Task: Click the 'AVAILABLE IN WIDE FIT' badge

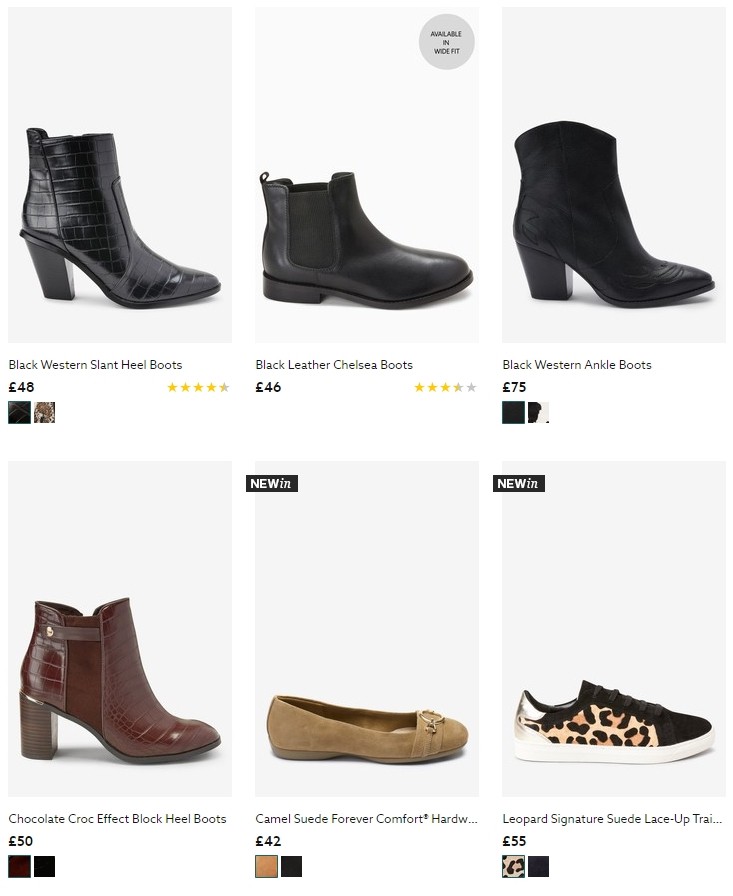Action: pos(447,42)
